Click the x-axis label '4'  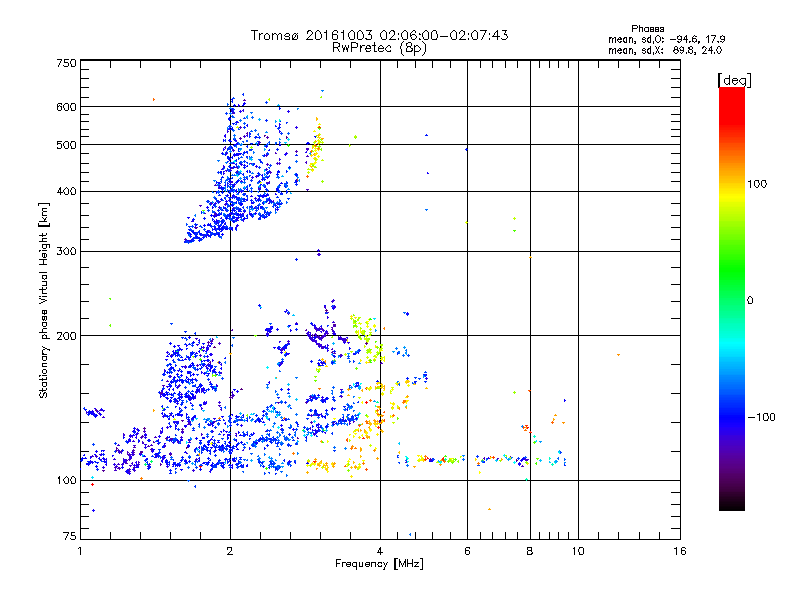[380, 551]
